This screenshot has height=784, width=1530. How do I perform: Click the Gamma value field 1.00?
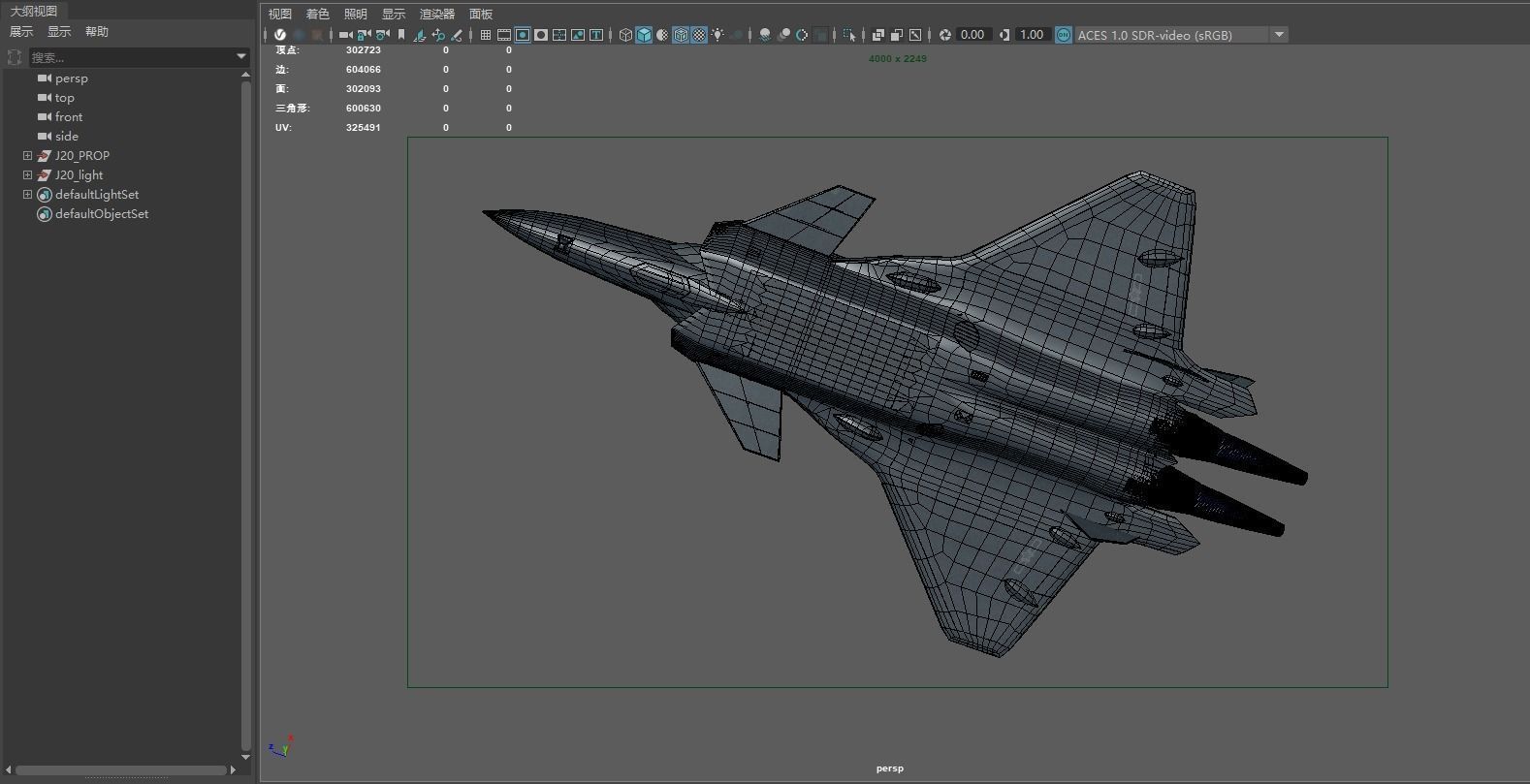[x=1033, y=35]
